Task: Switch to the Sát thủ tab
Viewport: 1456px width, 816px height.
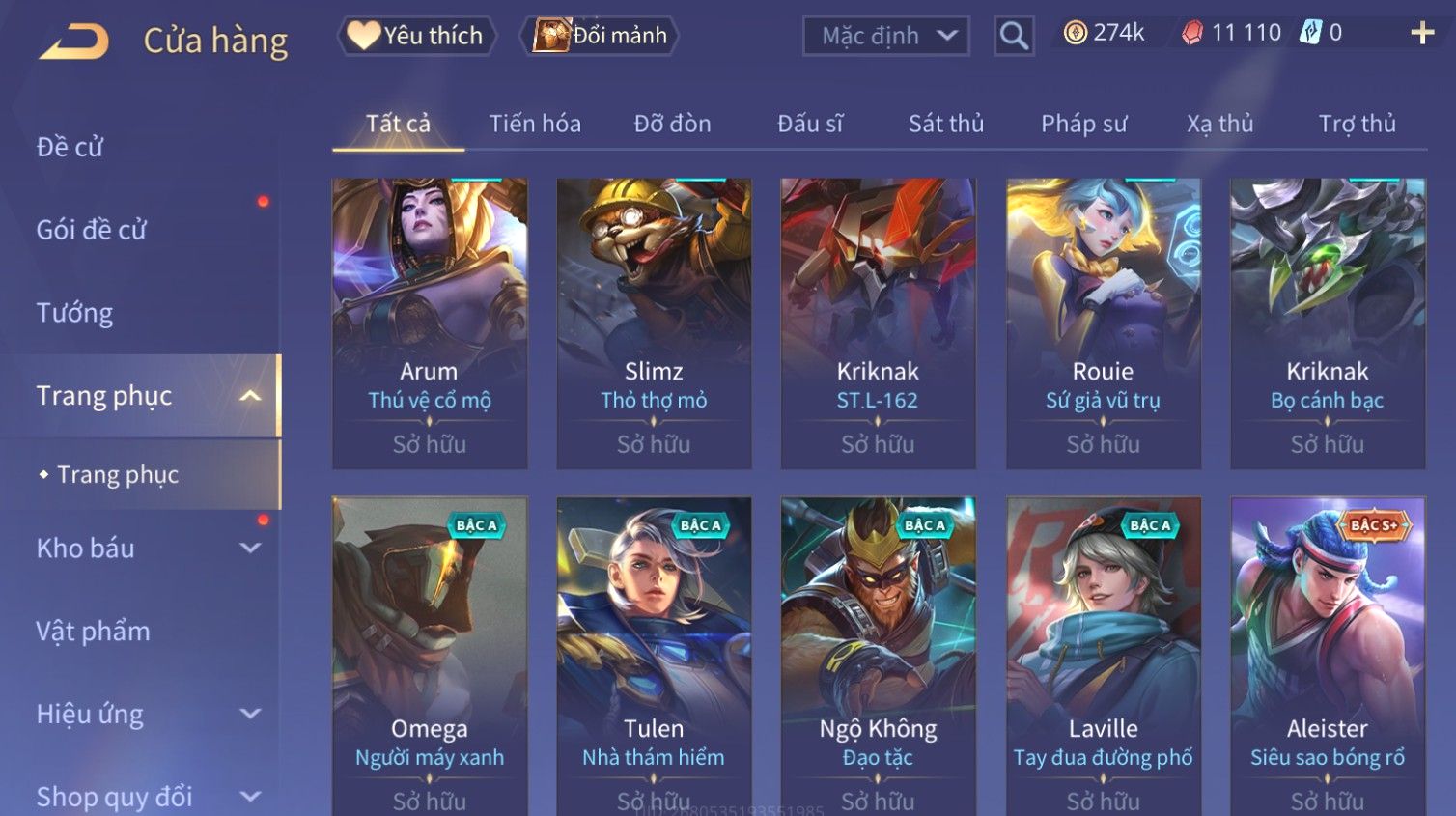Action: pos(946,124)
